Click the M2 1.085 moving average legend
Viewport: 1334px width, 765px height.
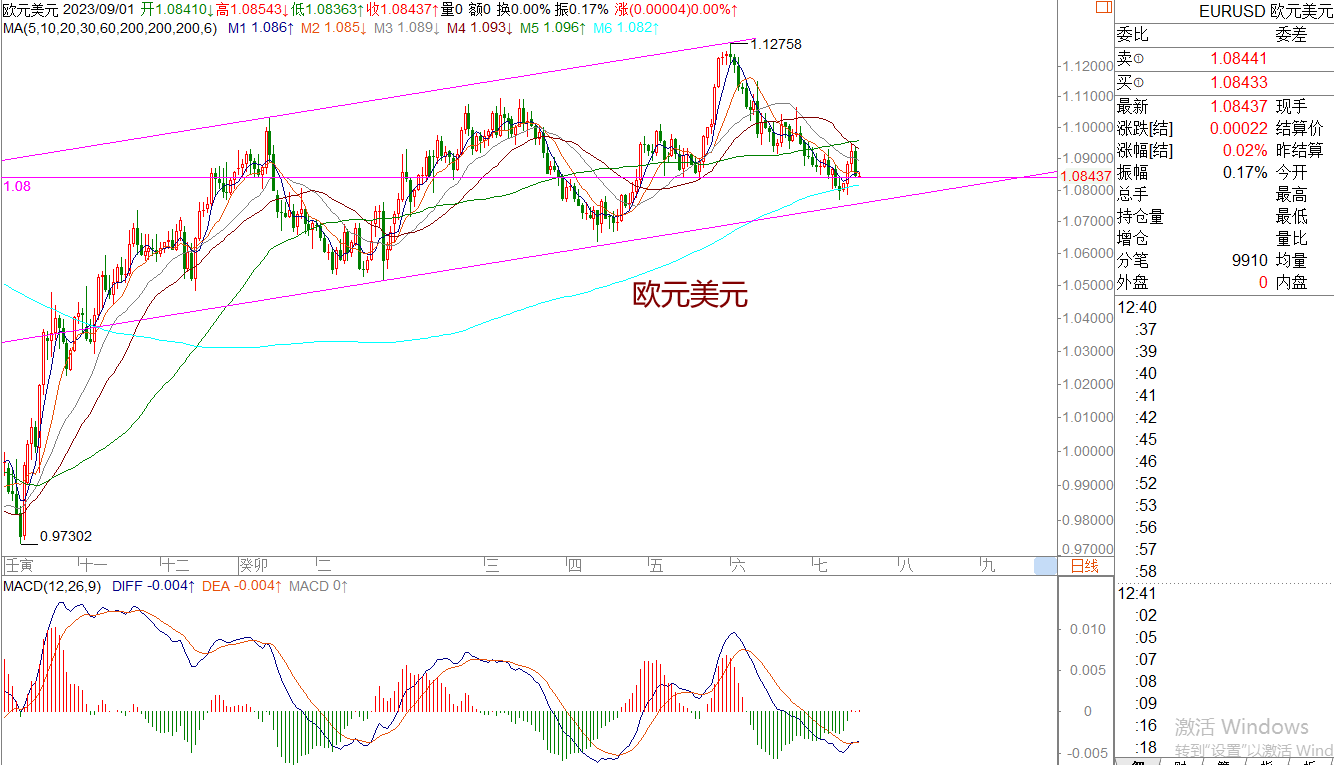pos(333,27)
